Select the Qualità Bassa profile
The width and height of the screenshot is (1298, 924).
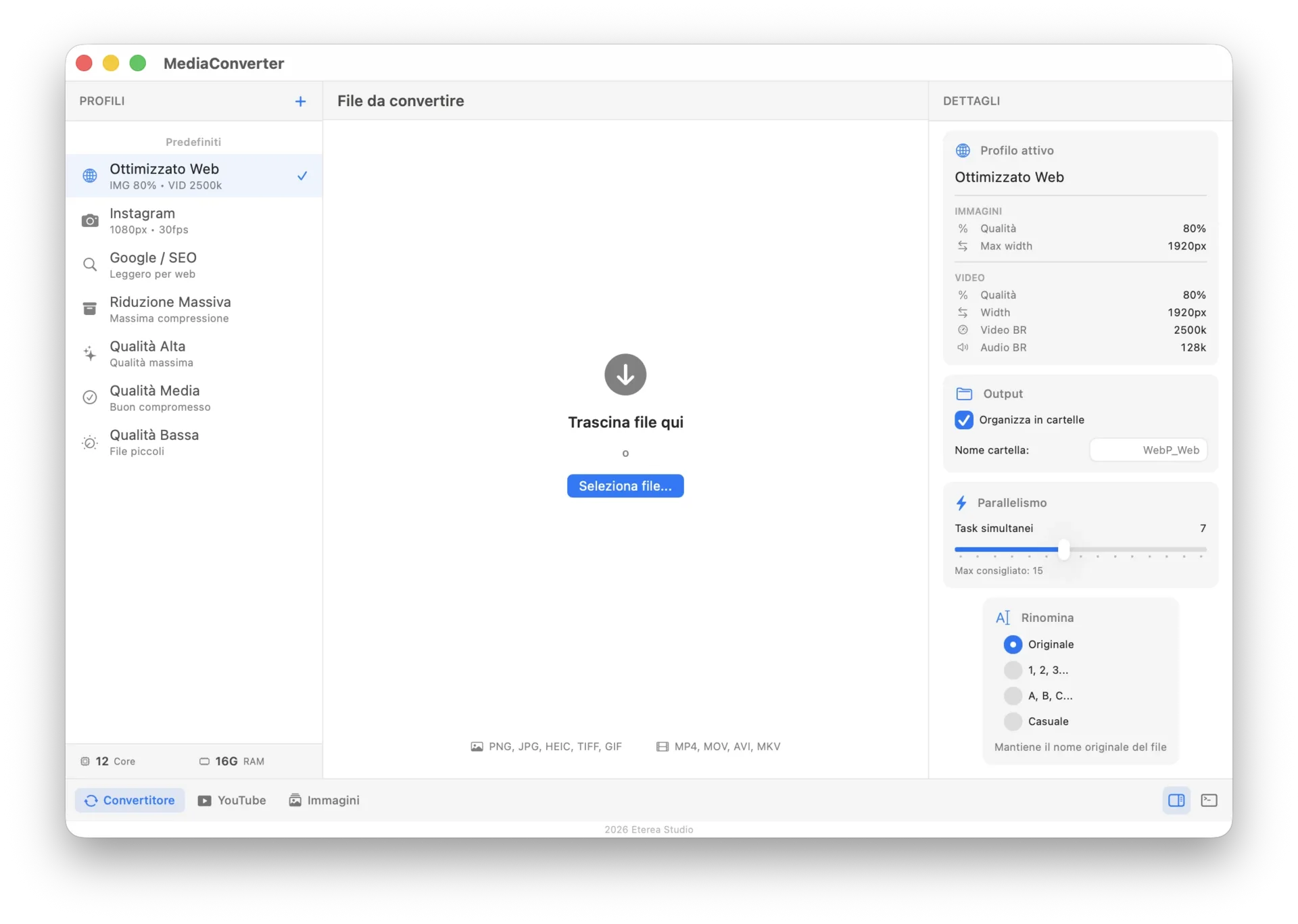[x=194, y=442]
